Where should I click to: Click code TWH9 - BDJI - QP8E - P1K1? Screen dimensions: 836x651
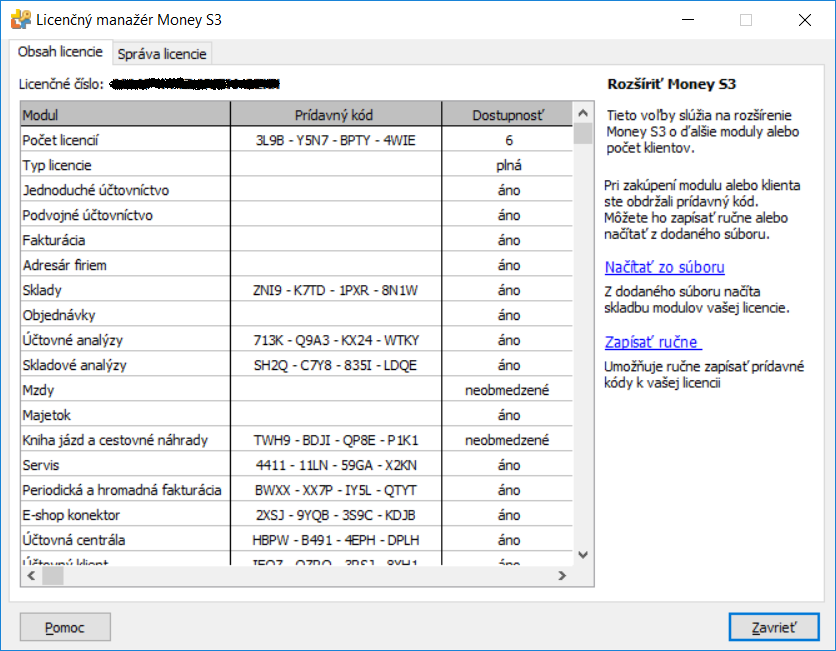tap(336, 440)
